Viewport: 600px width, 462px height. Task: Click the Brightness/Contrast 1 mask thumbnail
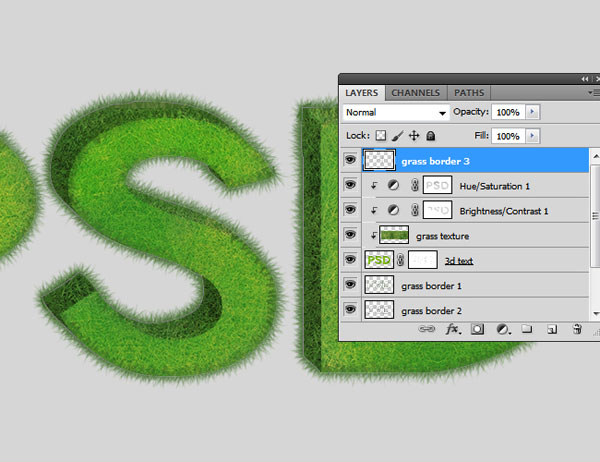click(x=436, y=210)
